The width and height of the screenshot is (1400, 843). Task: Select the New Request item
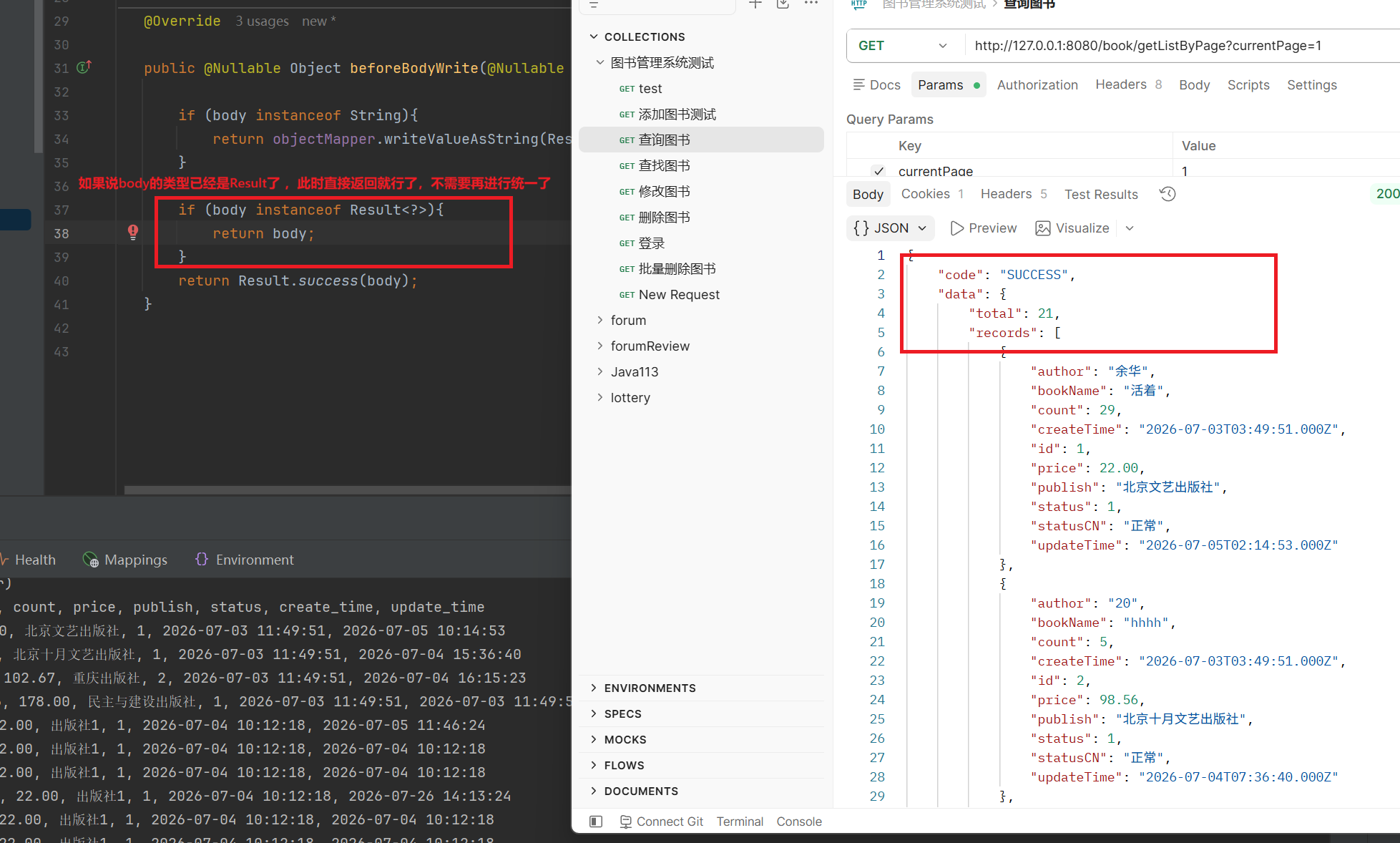coord(701,294)
